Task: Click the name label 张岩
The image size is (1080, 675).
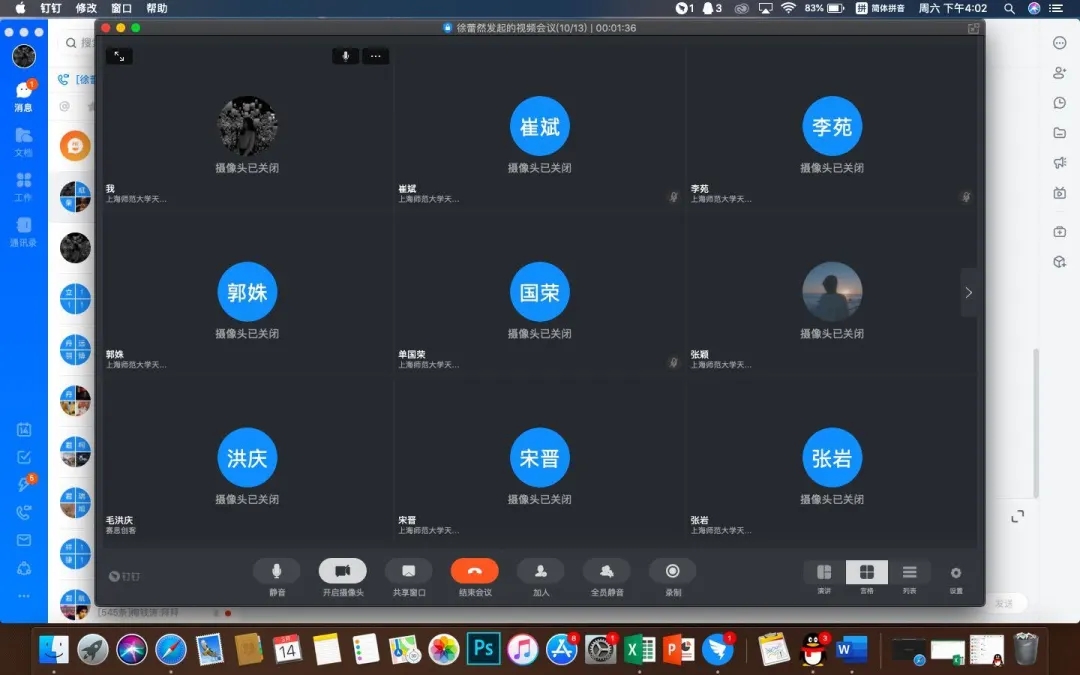Action: [x=700, y=520]
